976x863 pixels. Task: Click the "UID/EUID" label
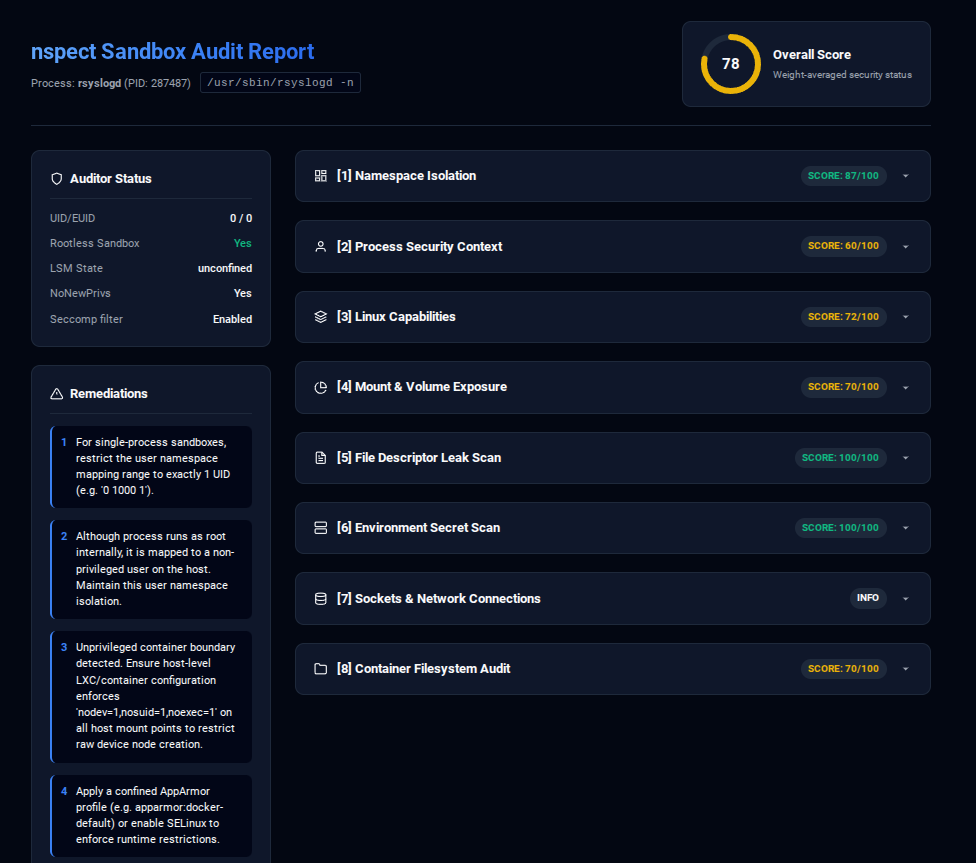(x=72, y=219)
